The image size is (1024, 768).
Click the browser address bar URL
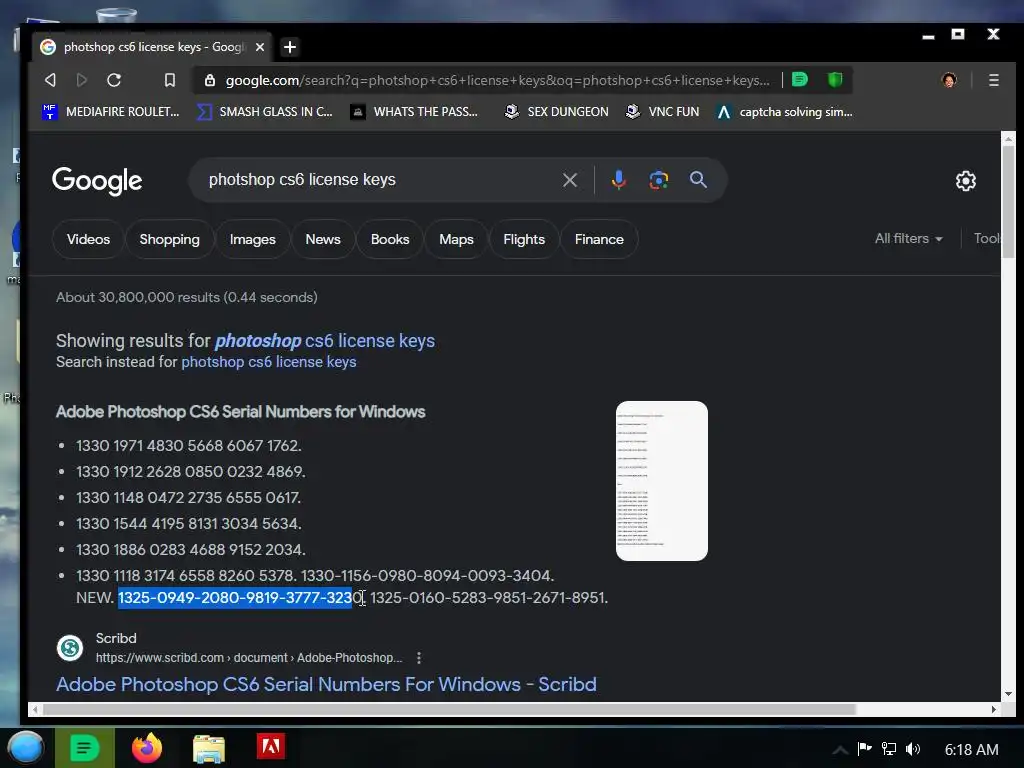coord(496,80)
